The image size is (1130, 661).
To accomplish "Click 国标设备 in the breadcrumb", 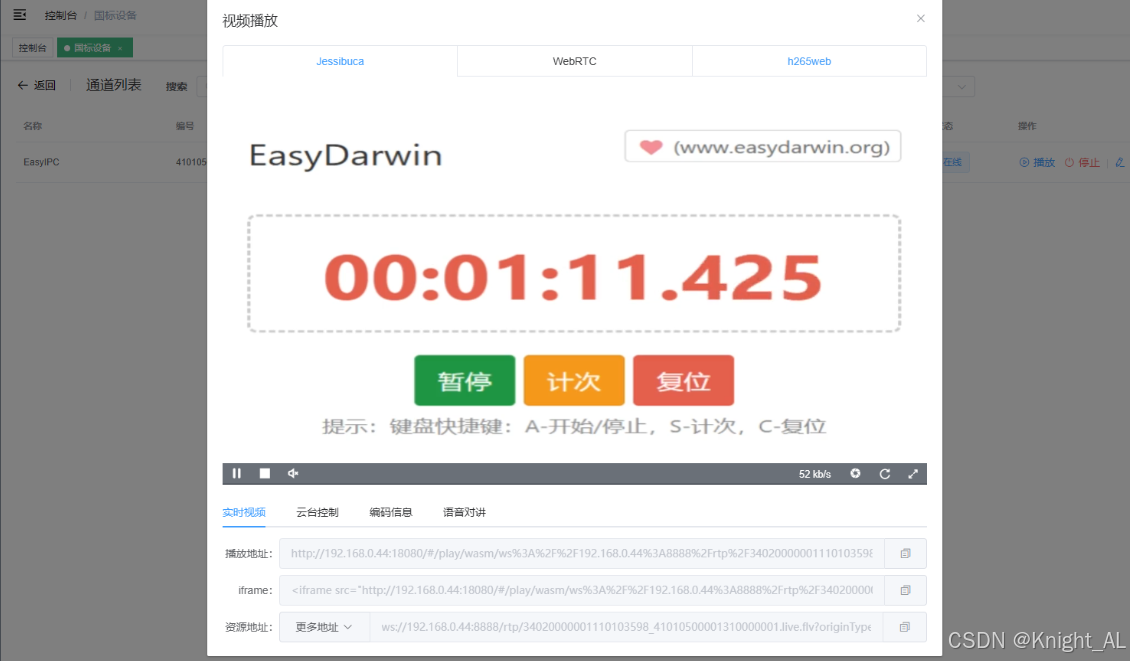I will [x=115, y=15].
